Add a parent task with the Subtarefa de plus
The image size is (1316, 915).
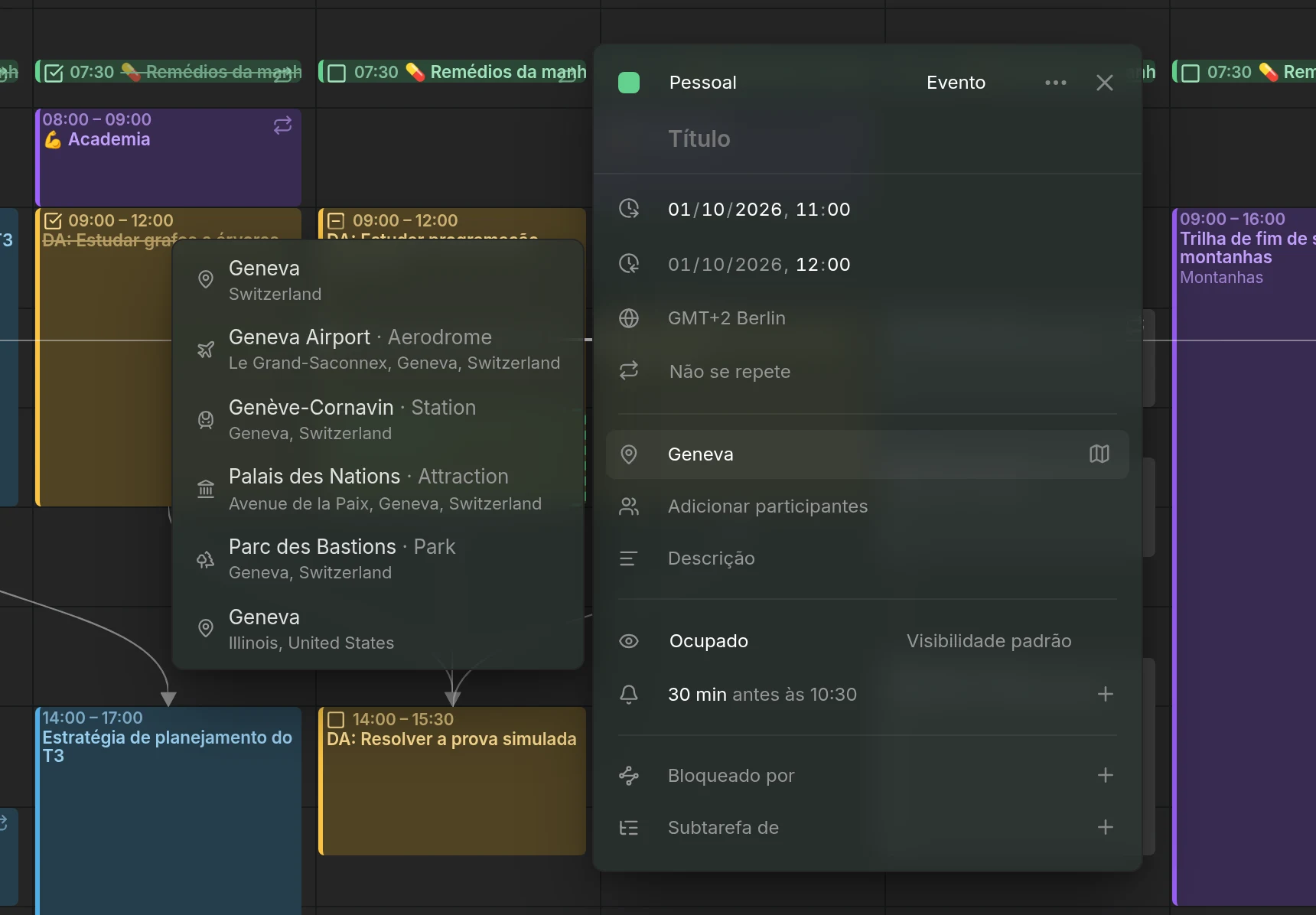pos(1105,827)
